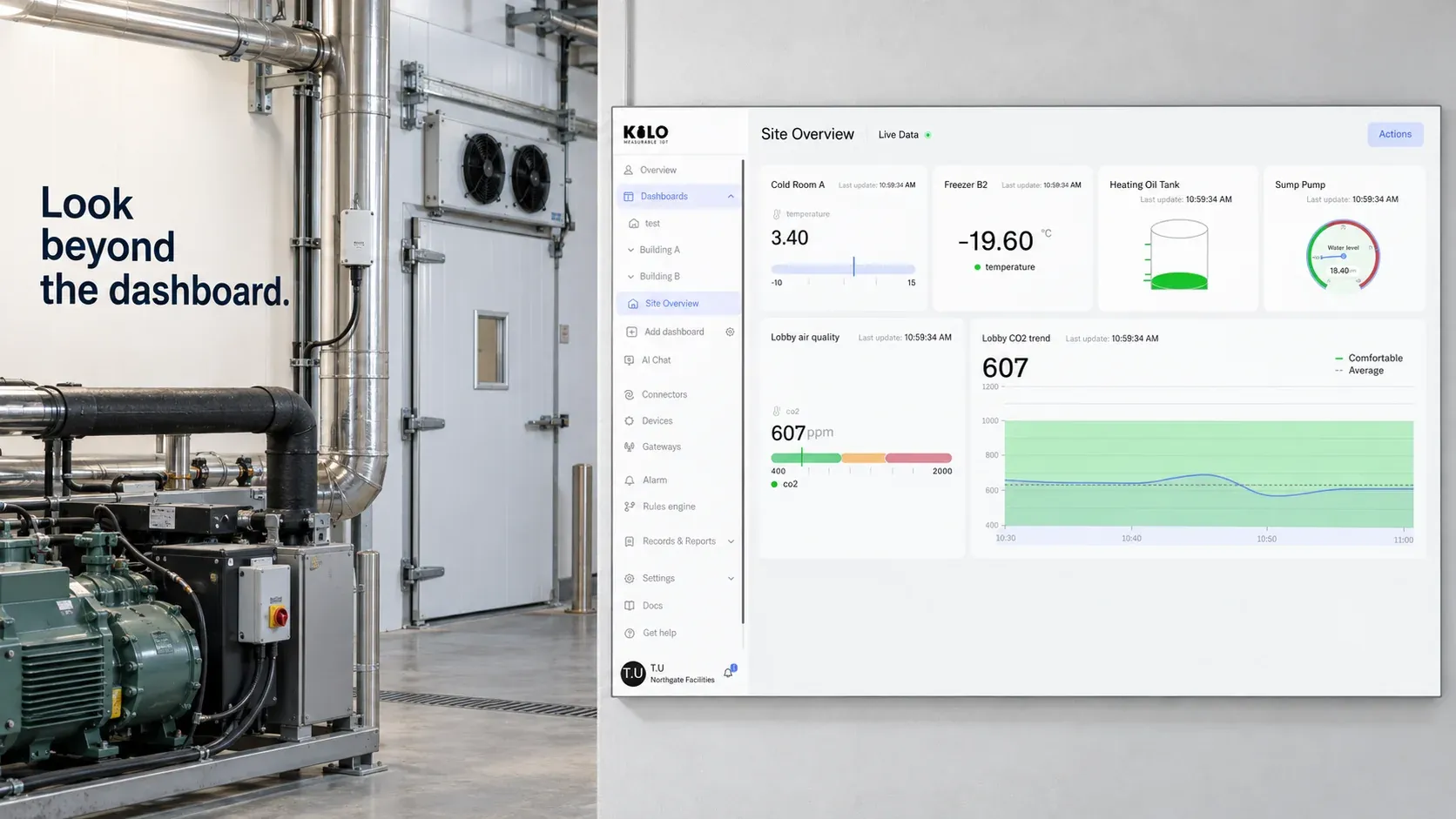1456x819 pixels.
Task: Click the -19.60 value in Freezer B2
Action: click(x=995, y=241)
